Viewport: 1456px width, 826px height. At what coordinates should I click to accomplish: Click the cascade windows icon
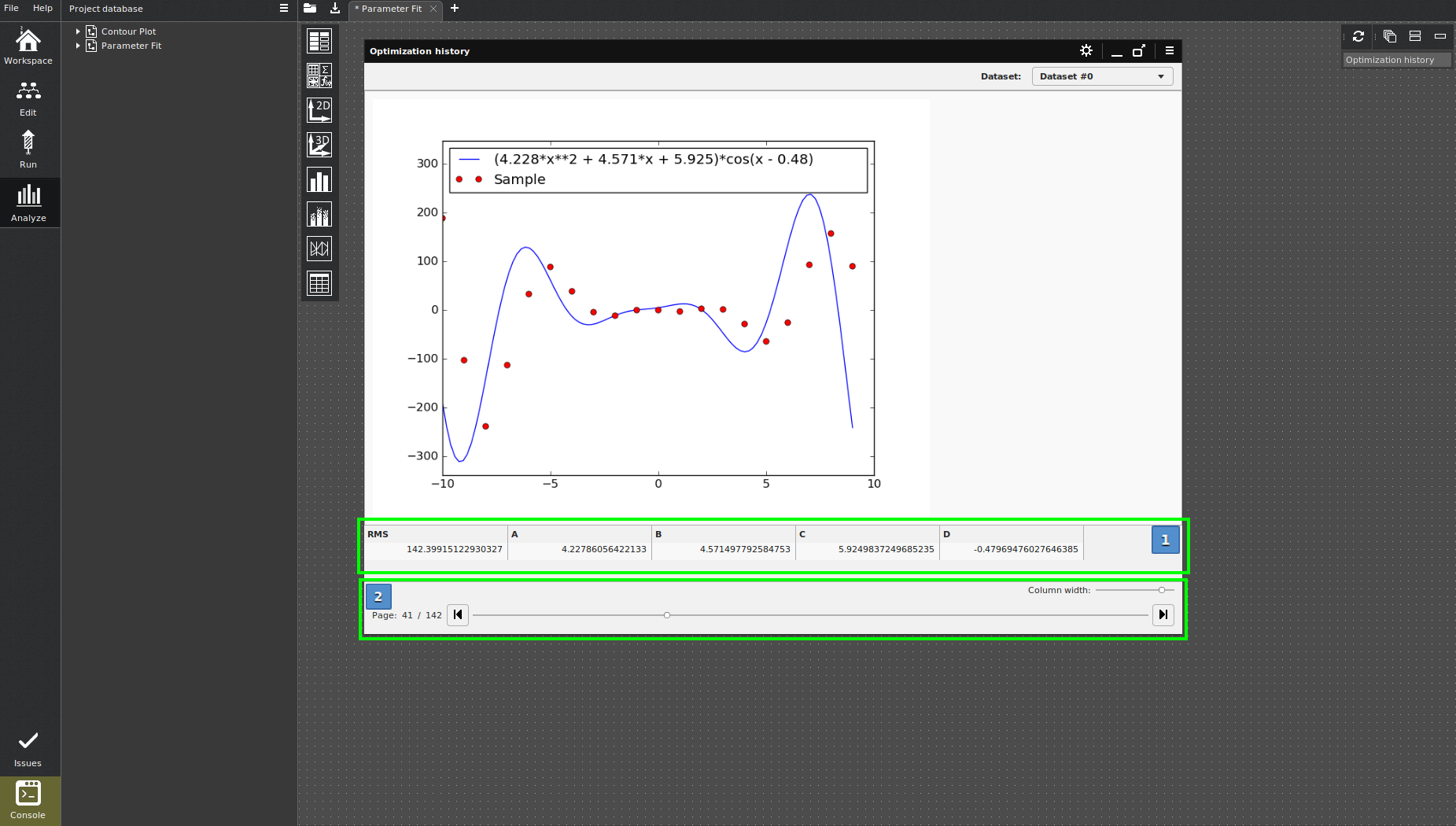point(1390,36)
